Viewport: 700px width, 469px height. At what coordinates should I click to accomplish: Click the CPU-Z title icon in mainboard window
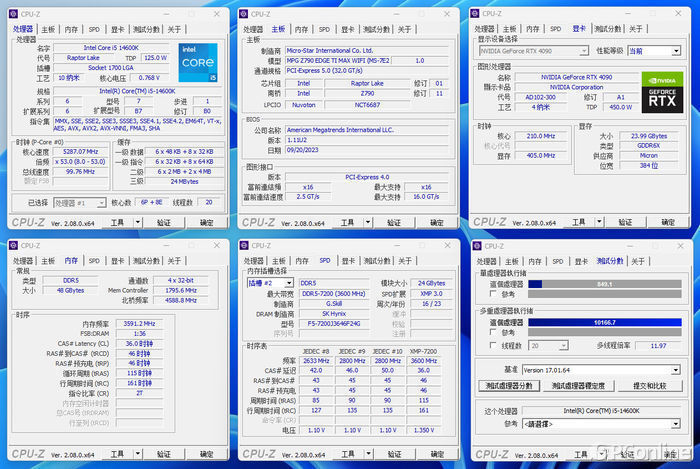pos(244,14)
